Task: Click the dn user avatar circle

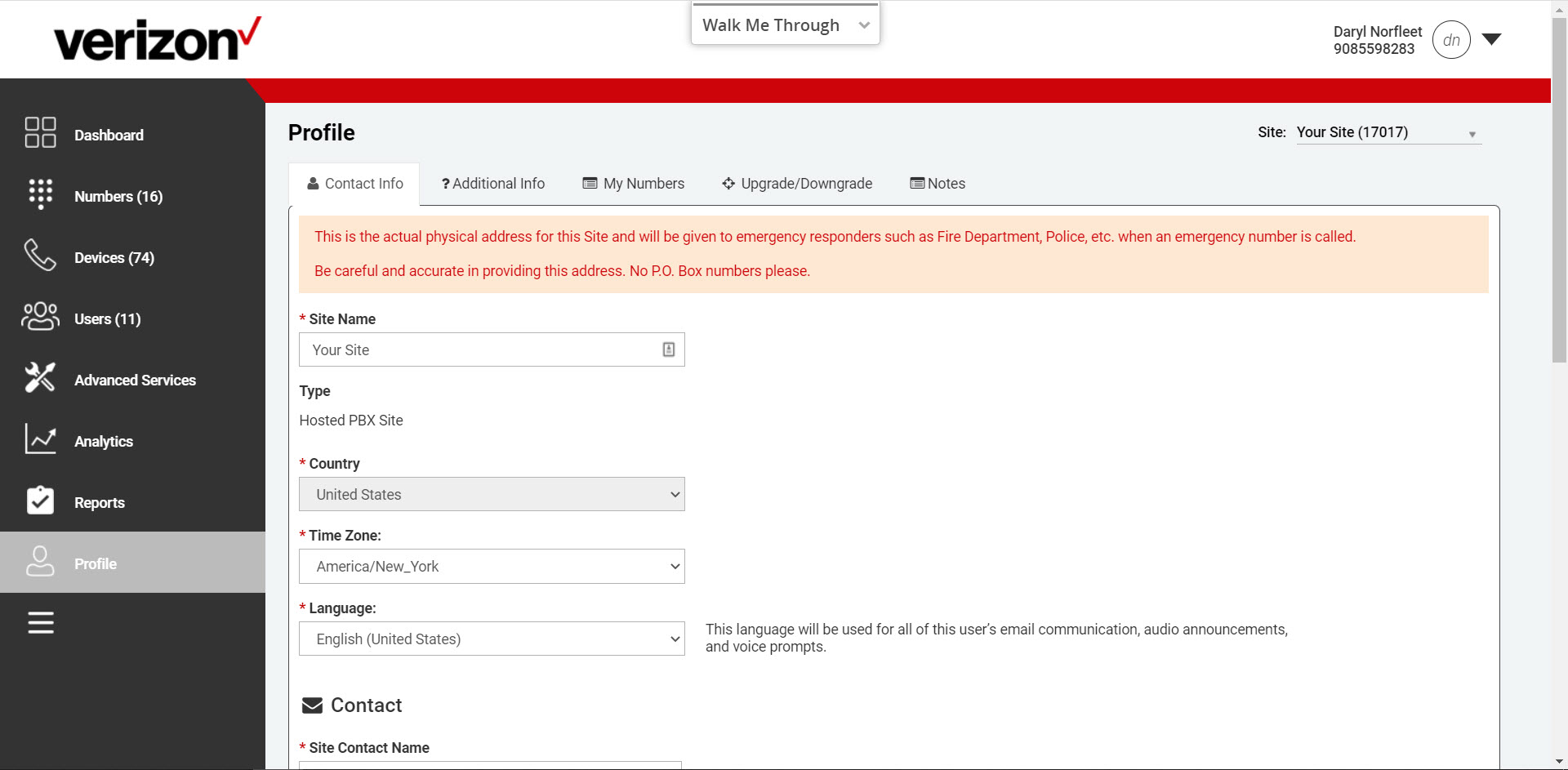Action: [1451, 40]
